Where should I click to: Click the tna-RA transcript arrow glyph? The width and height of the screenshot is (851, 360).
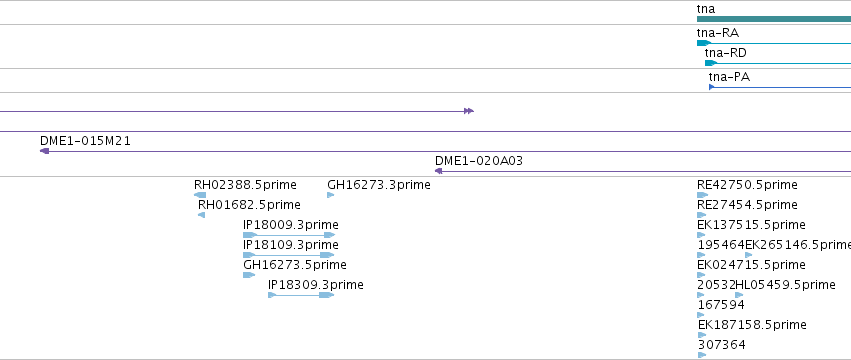pyautogui.click(x=704, y=43)
